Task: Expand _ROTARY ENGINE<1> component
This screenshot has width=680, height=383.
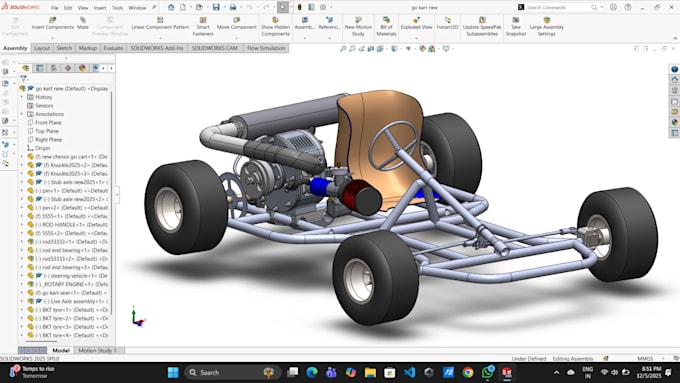Action: (22, 284)
